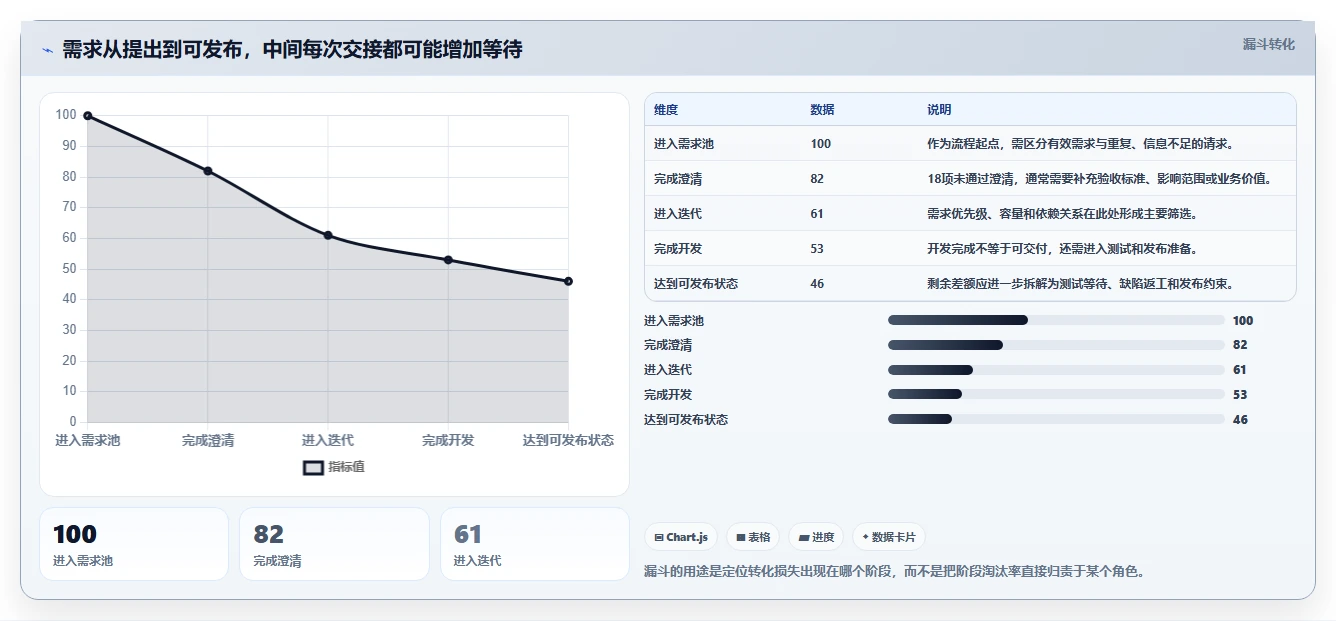Click the description starting with 需求优先级
Image resolution: width=1336 pixels, height=621 pixels.
pyautogui.click(x=1062, y=214)
